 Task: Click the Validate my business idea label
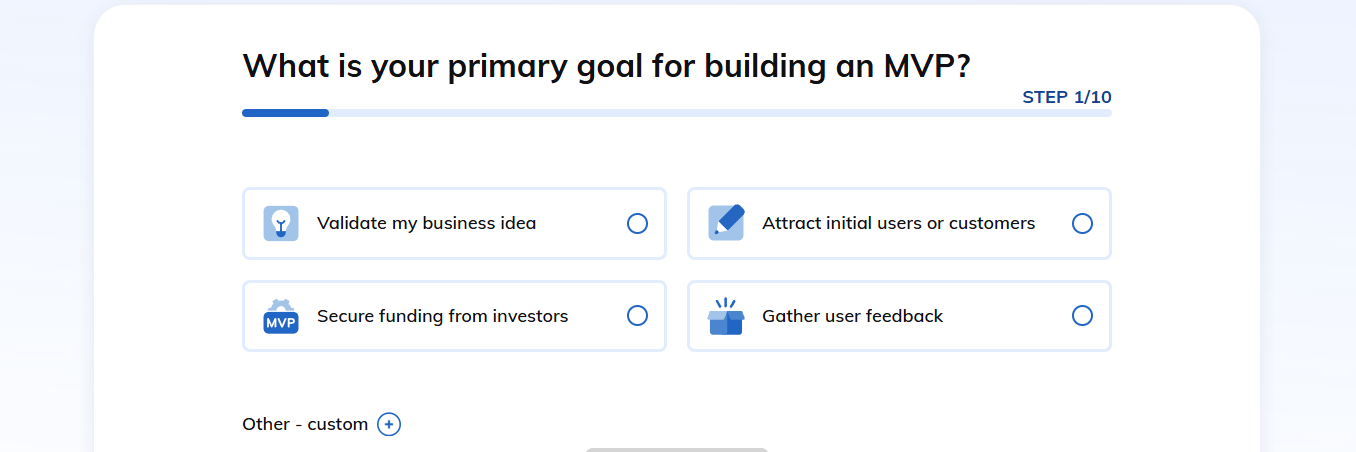[x=426, y=223]
